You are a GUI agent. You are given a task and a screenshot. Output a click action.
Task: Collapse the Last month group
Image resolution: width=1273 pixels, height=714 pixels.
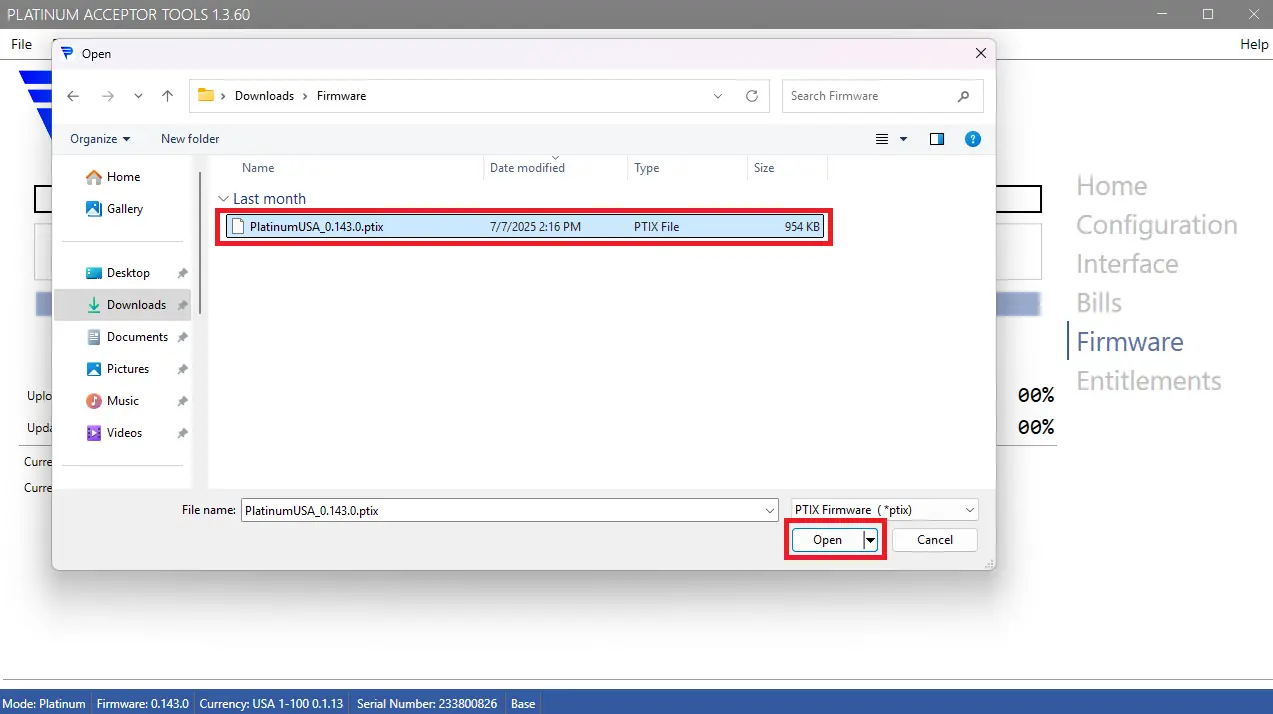(224, 199)
